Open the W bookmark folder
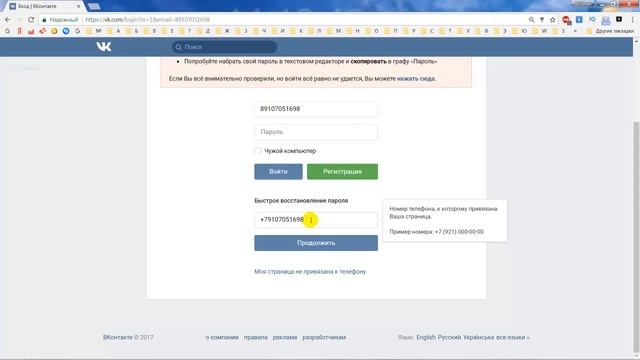Image resolution: width=640 pixels, height=360 pixels. [541, 31]
